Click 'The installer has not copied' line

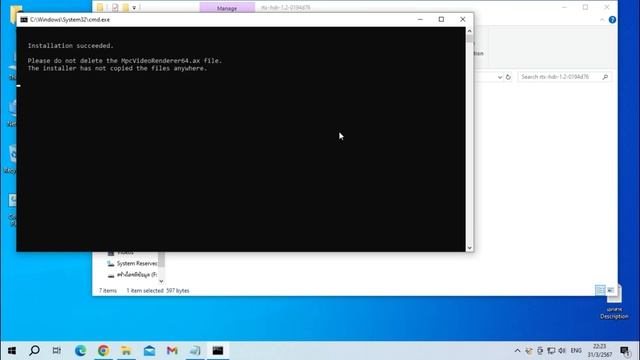[118, 69]
